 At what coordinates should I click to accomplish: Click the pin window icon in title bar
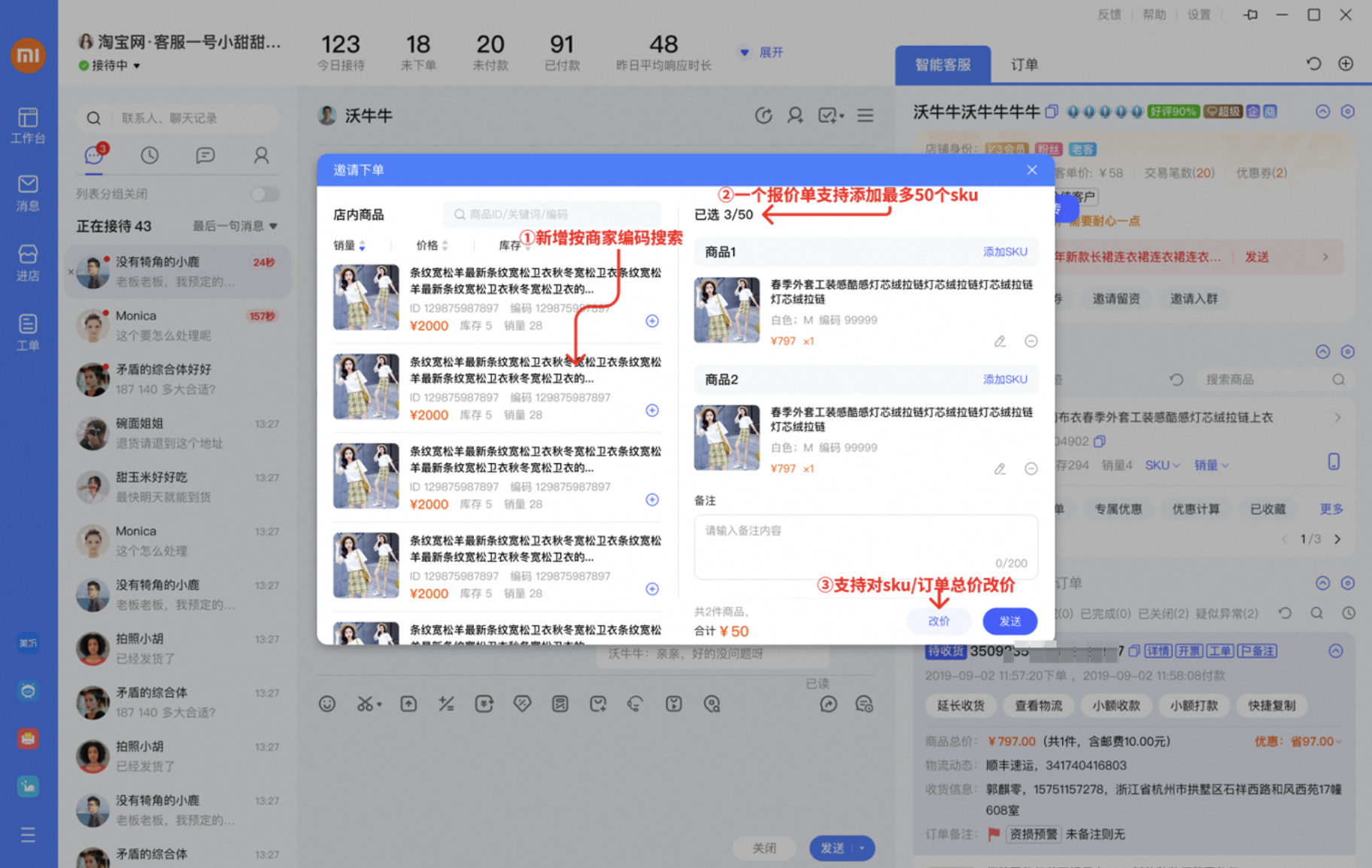pos(1250,14)
